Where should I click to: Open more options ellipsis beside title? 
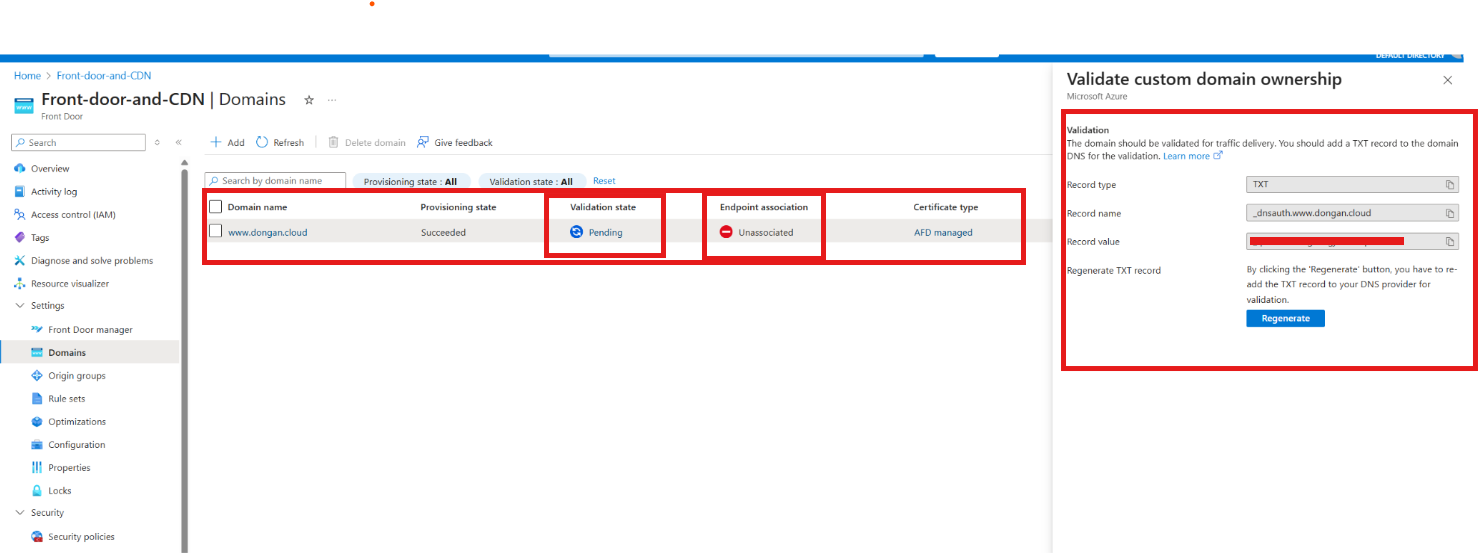(332, 100)
